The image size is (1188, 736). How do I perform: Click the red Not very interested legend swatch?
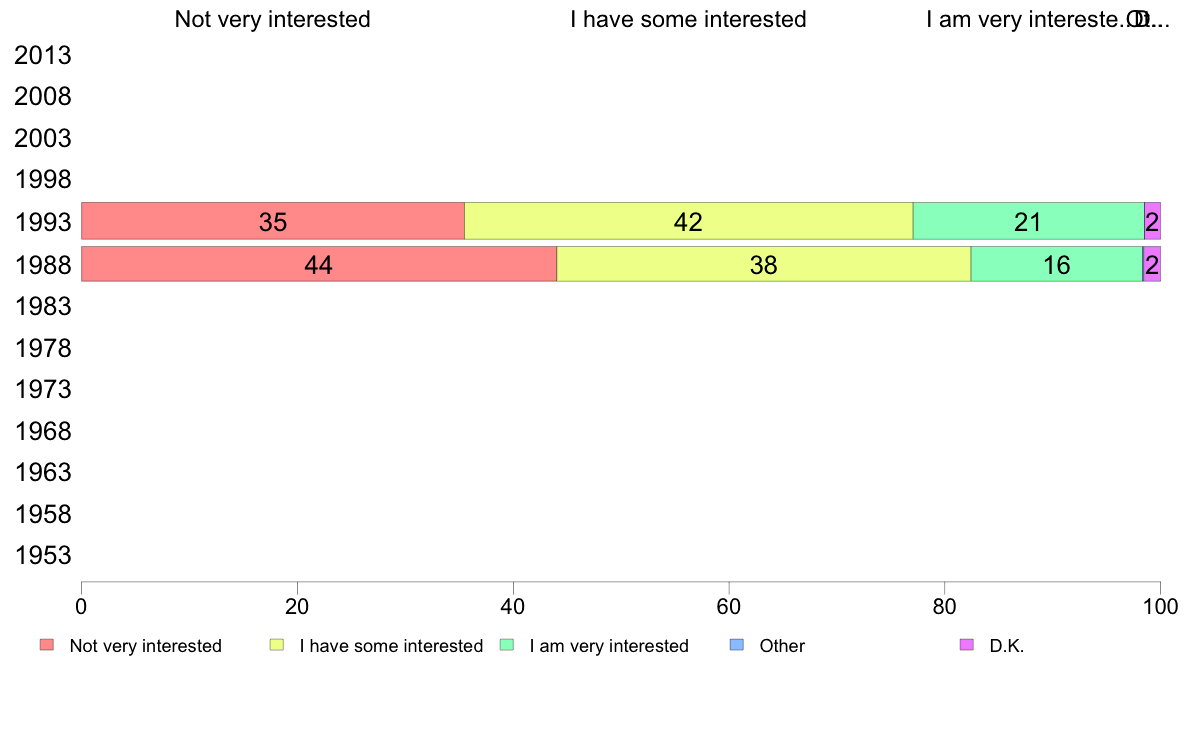pyautogui.click(x=47, y=645)
